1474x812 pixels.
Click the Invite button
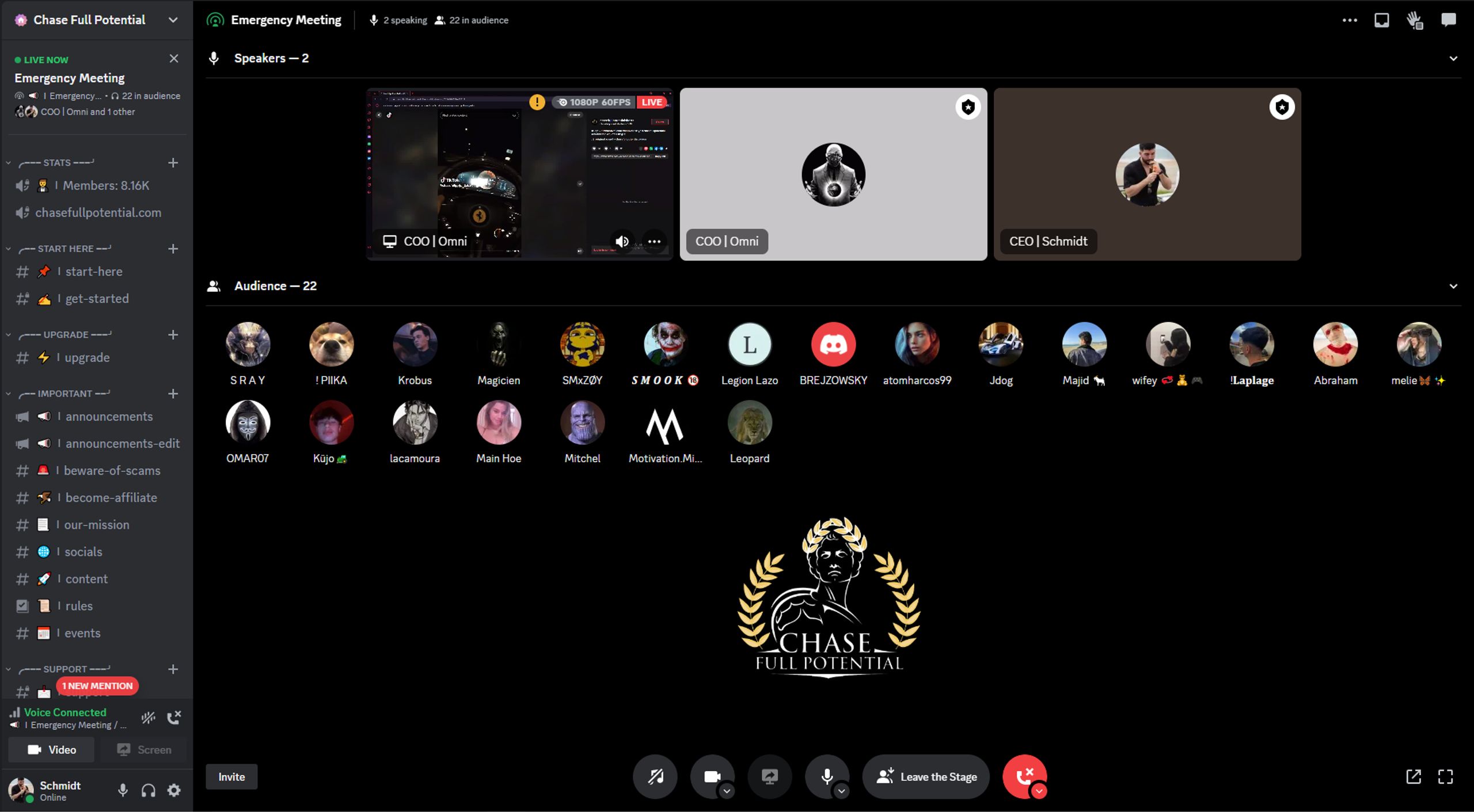tap(231, 777)
